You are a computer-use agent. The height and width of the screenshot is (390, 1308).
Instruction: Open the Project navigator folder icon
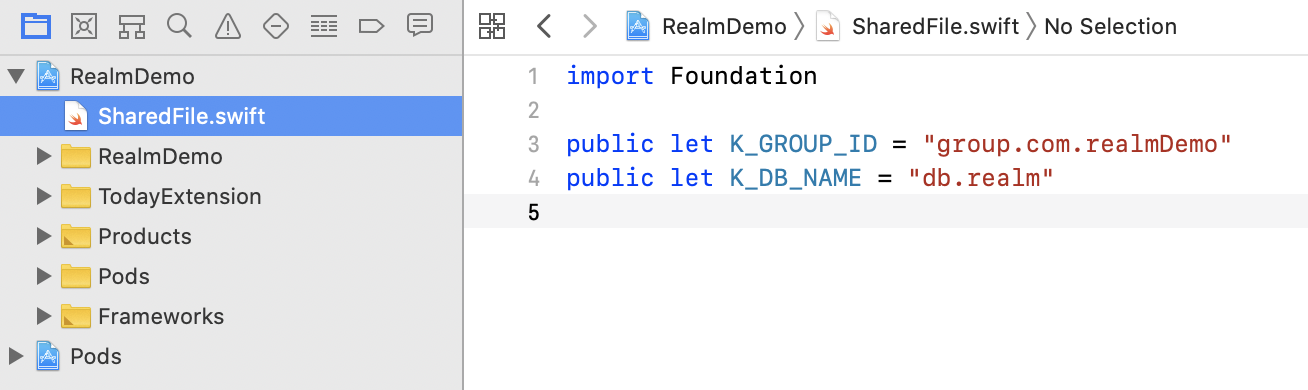coord(36,26)
